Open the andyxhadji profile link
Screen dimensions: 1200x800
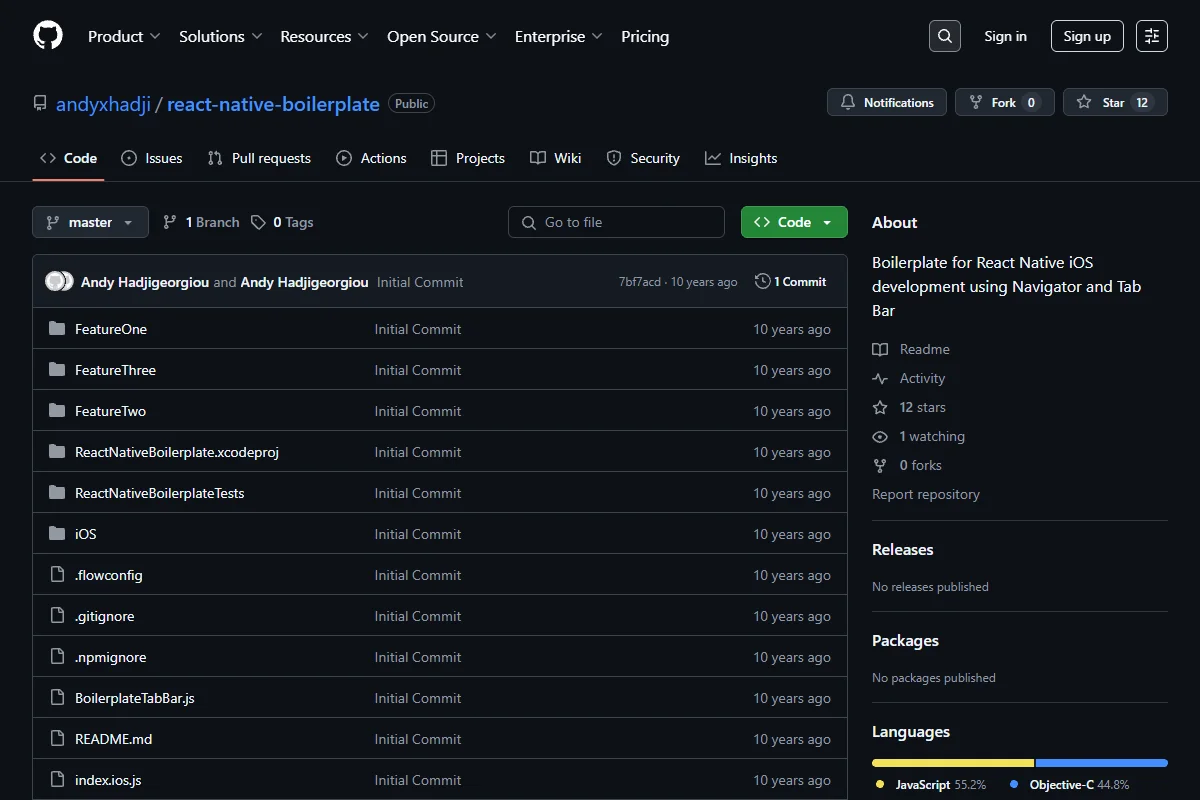click(103, 104)
